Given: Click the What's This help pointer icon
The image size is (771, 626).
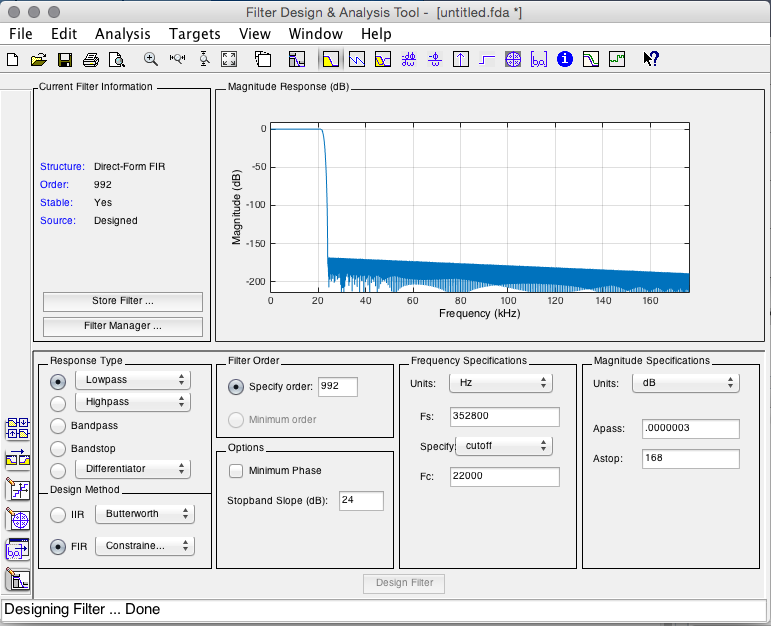Looking at the screenshot, I should [x=651, y=60].
